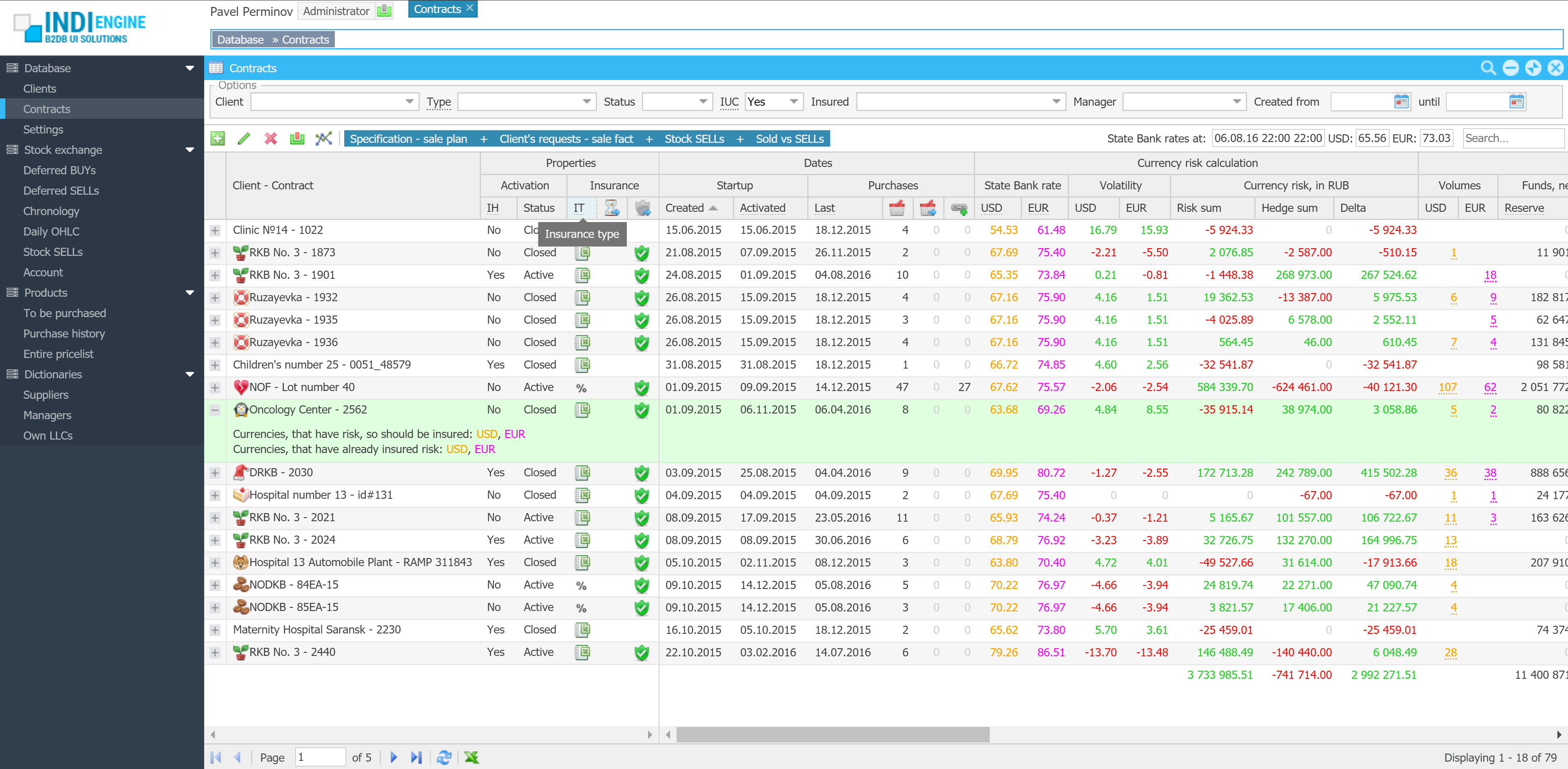1568x769 pixels.
Task: Click the chart graph toolbar icon
Action: coord(323,139)
